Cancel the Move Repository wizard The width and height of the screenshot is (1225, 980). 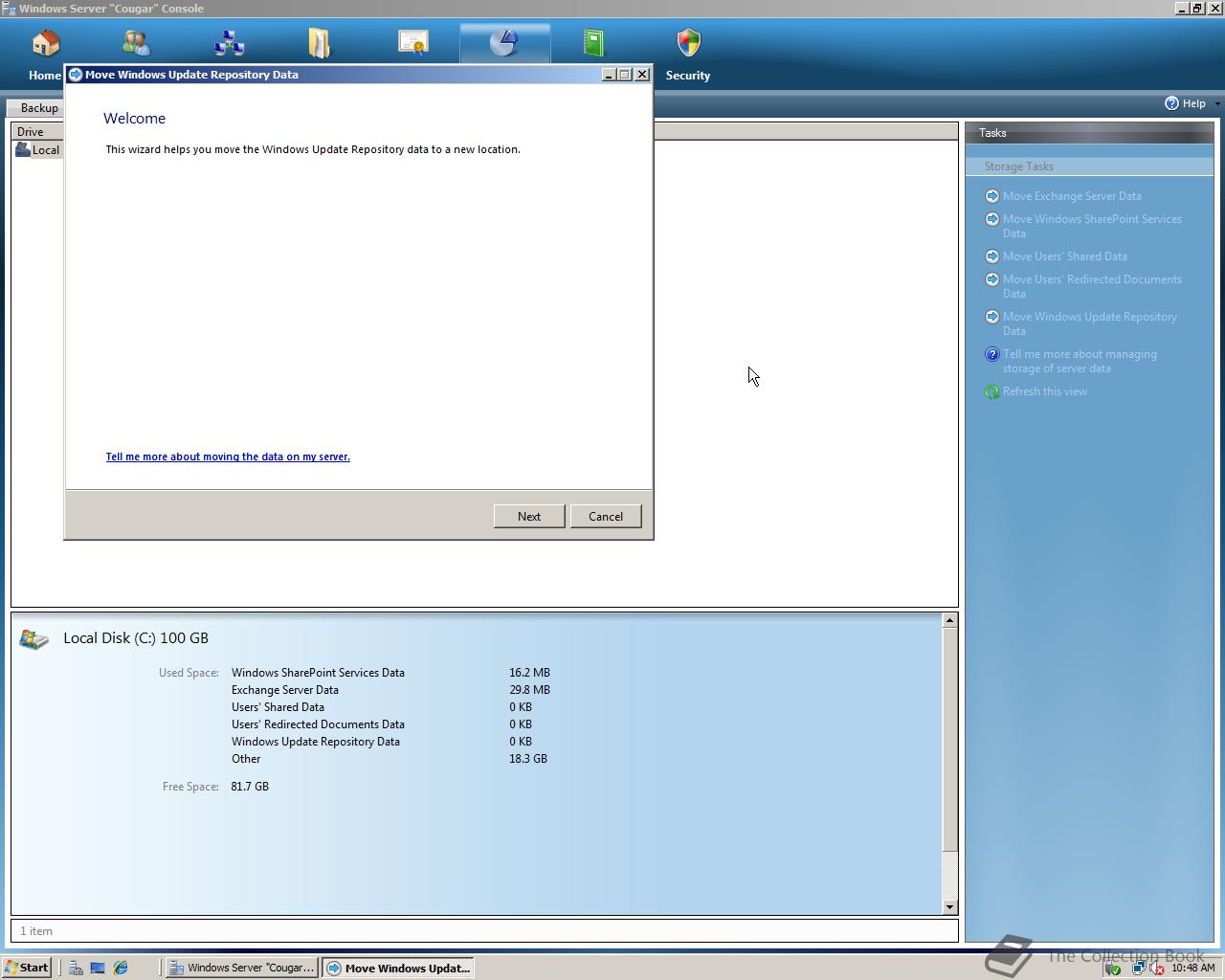(x=606, y=516)
